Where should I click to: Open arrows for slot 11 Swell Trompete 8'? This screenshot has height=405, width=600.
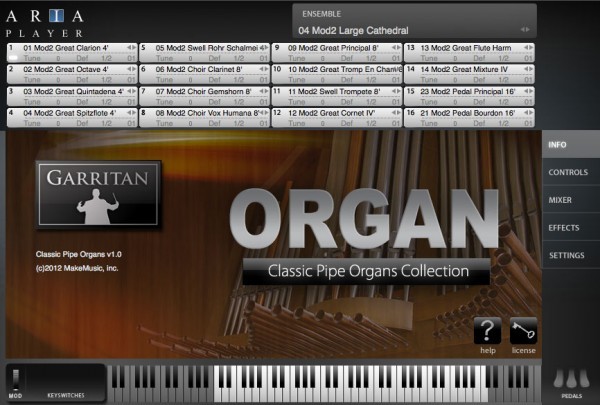396,91
